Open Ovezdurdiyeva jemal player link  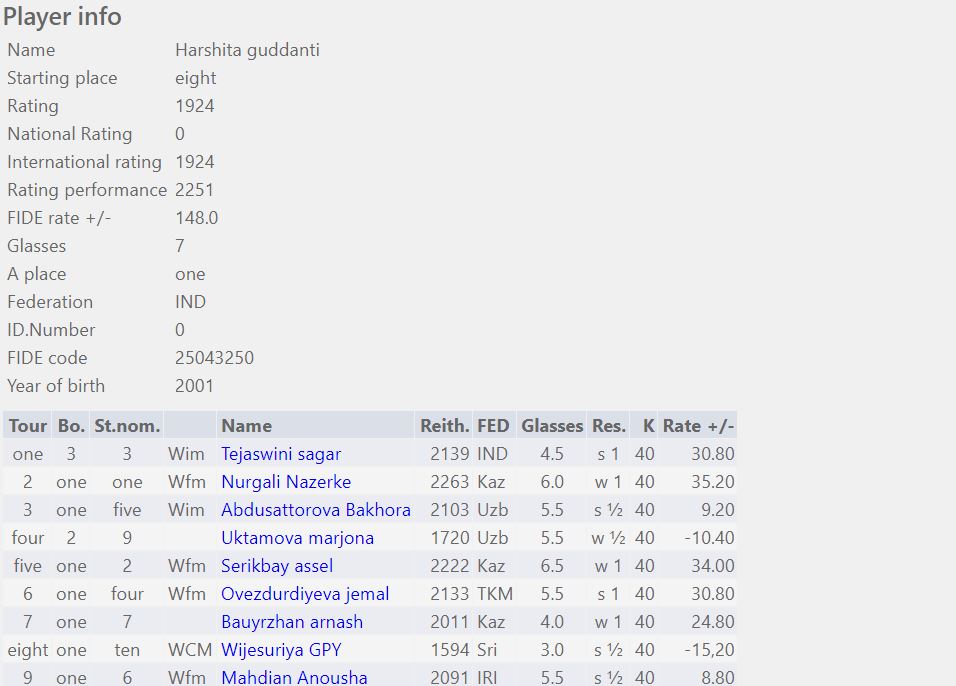(x=305, y=594)
